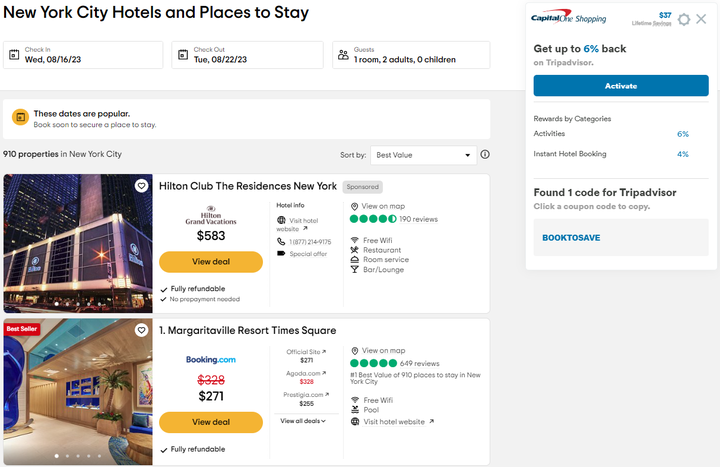720x467 pixels.
Task: Click the Hilton phone number icon
Action: [x=282, y=241]
